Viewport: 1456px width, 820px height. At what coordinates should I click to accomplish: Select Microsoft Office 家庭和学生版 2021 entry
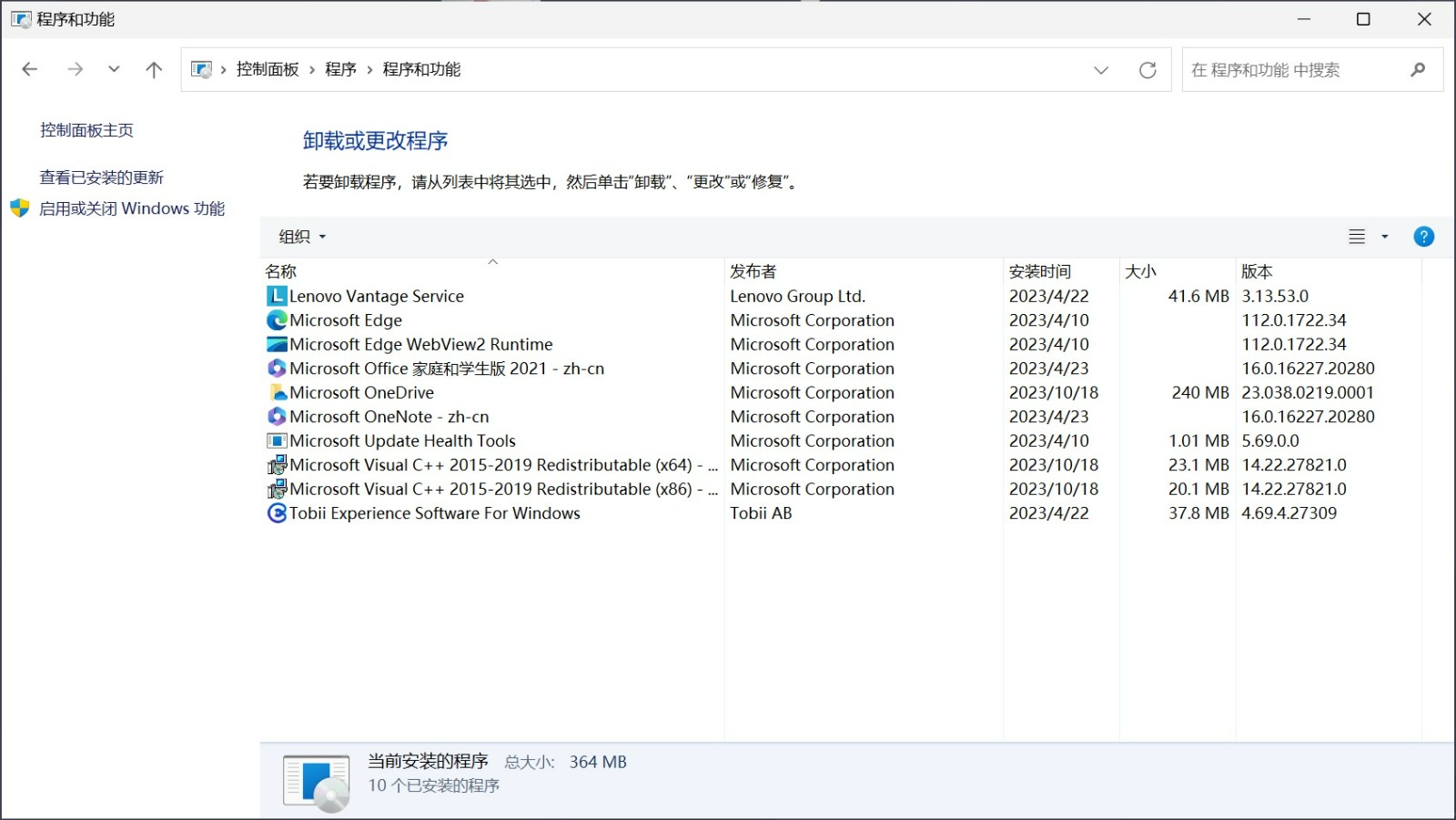pyautogui.click(x=447, y=369)
